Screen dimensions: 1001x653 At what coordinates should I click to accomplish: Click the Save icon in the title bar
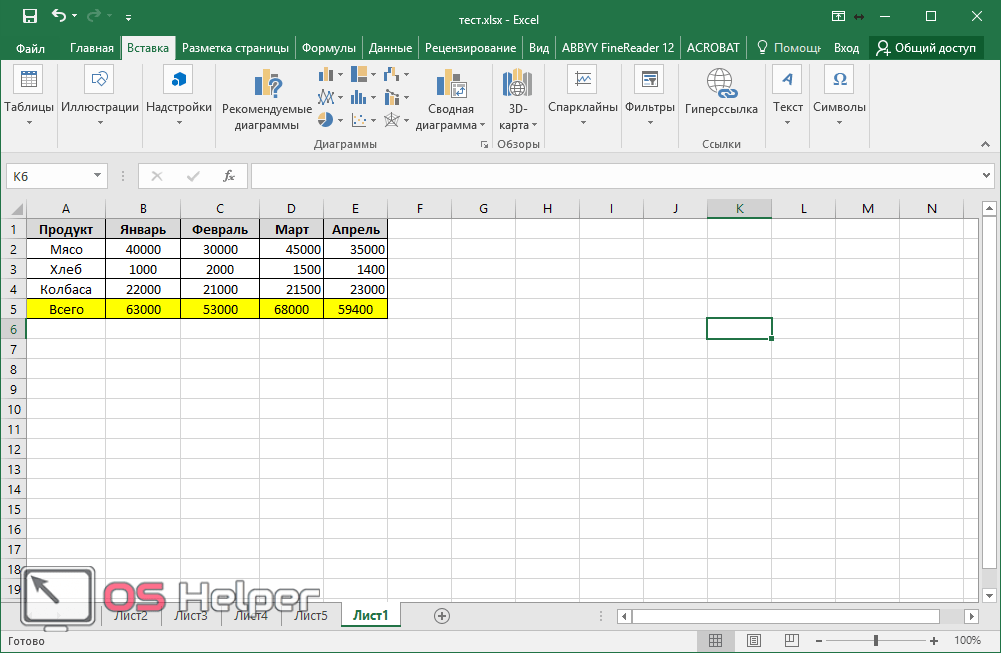tap(30, 16)
